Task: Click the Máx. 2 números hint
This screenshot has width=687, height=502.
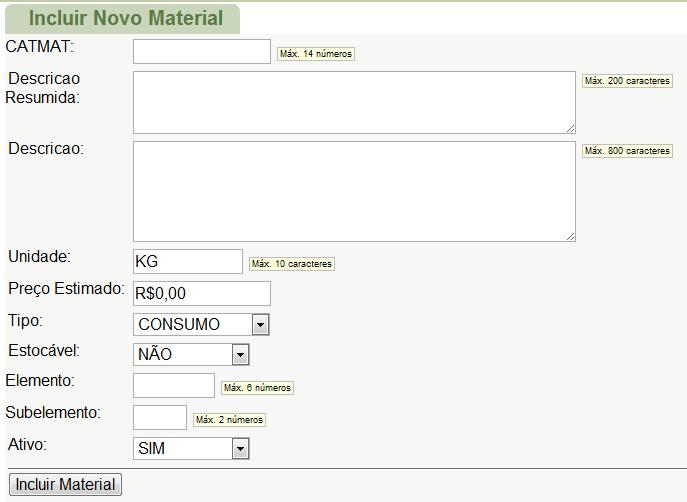Action: 229,420
